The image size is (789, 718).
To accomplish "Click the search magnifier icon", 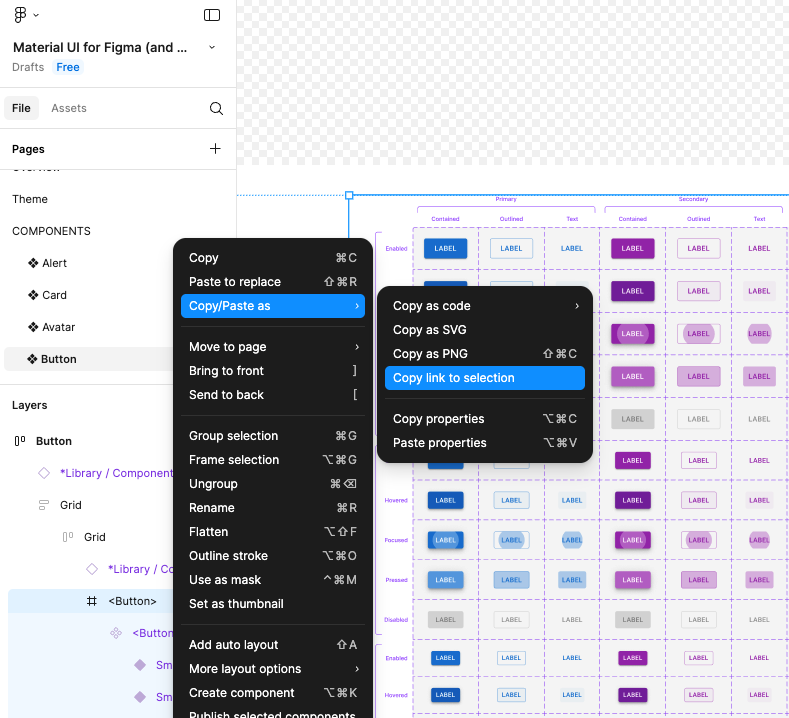I will pyautogui.click(x=216, y=108).
